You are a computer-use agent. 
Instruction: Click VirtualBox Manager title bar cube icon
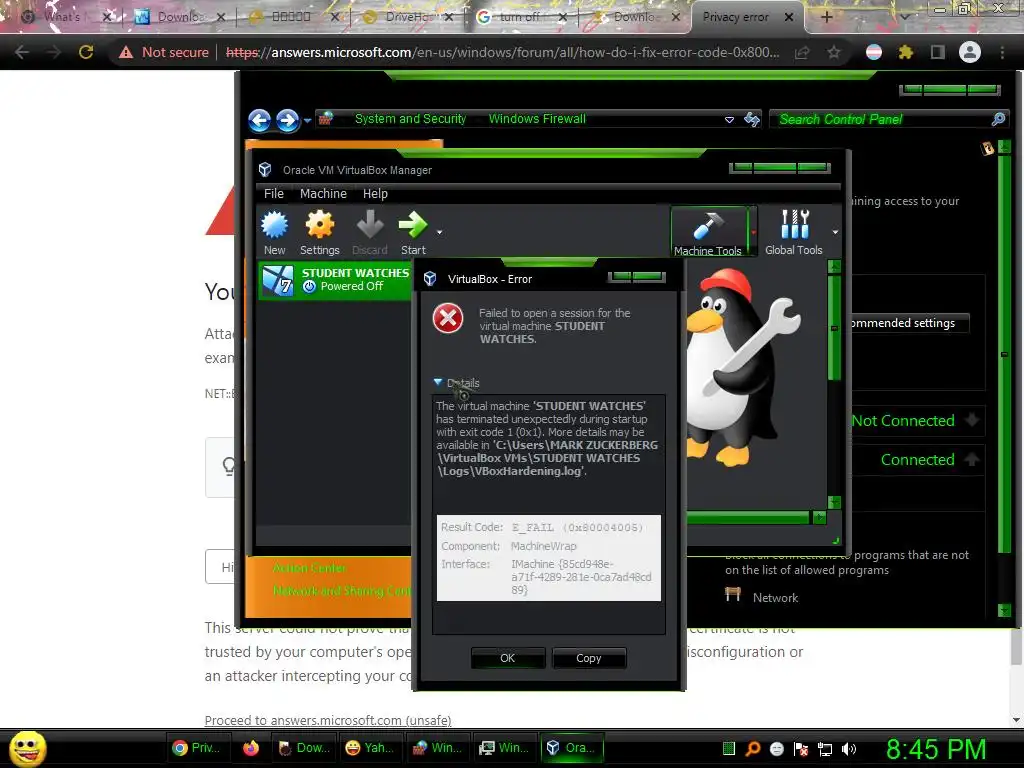pos(264,170)
